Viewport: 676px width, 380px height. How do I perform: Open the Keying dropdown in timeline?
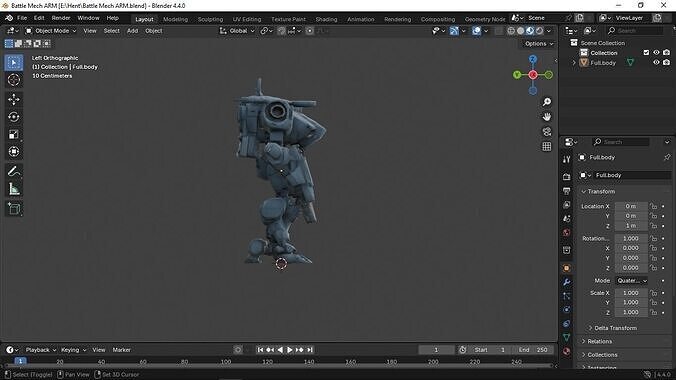point(73,350)
